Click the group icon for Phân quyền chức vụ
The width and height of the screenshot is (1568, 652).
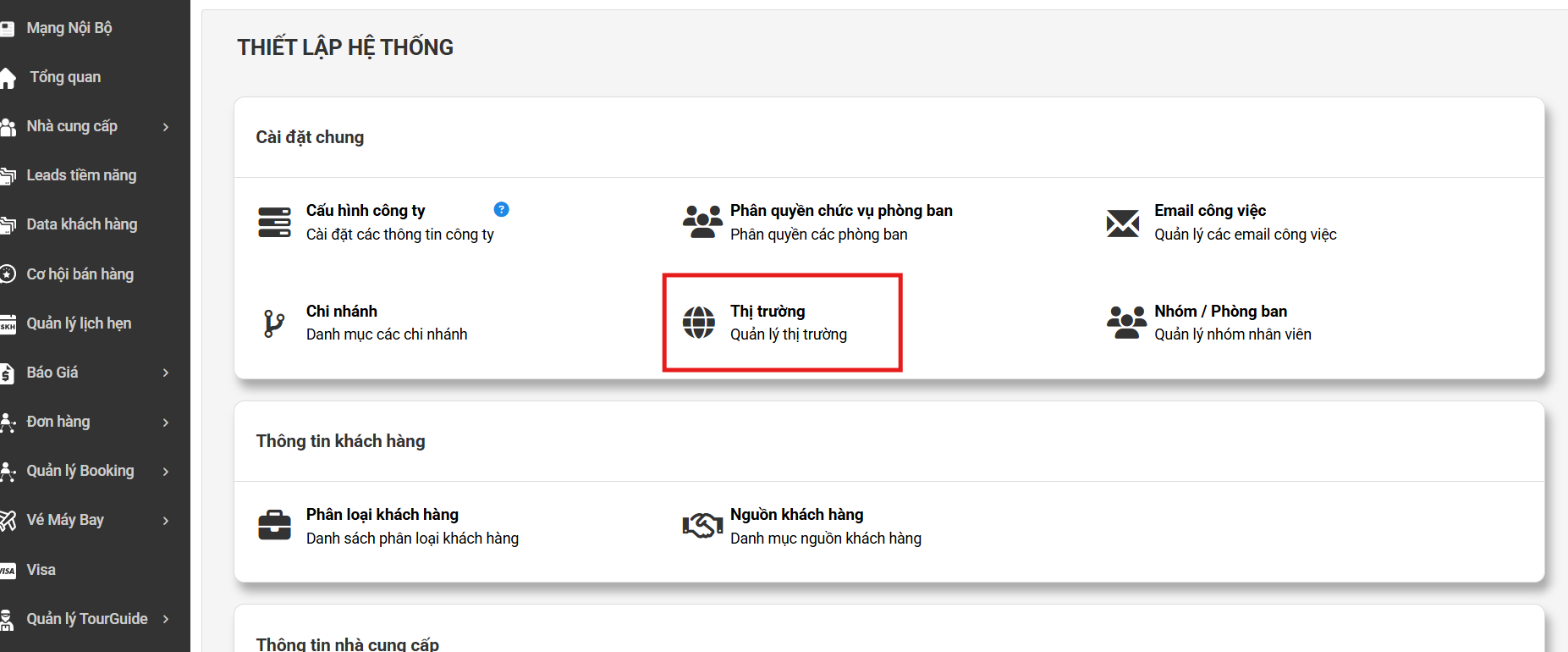pyautogui.click(x=702, y=222)
